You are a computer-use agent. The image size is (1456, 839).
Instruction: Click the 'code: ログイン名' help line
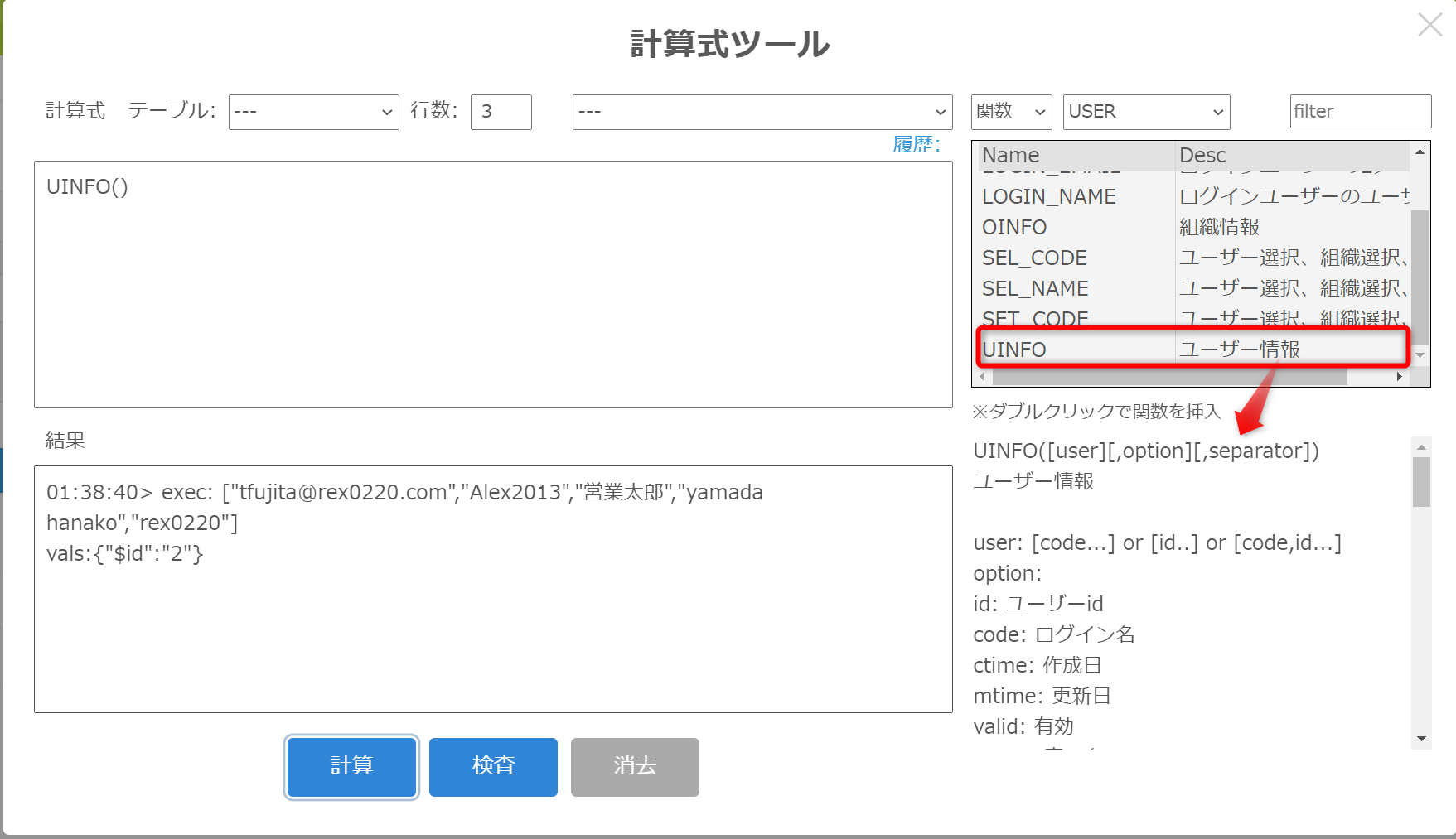pos(1054,634)
